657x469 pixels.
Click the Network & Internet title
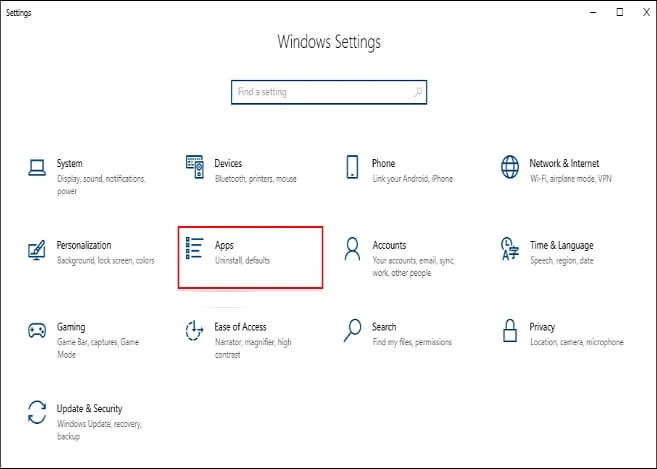click(x=564, y=163)
